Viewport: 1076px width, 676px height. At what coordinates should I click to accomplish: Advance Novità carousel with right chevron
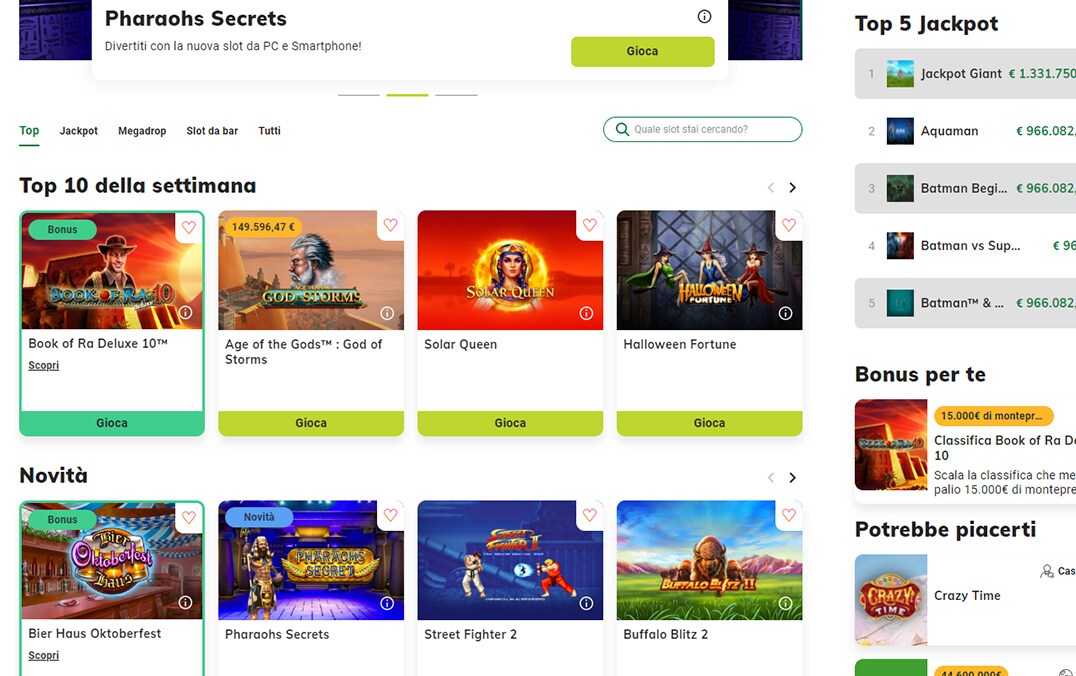point(793,478)
